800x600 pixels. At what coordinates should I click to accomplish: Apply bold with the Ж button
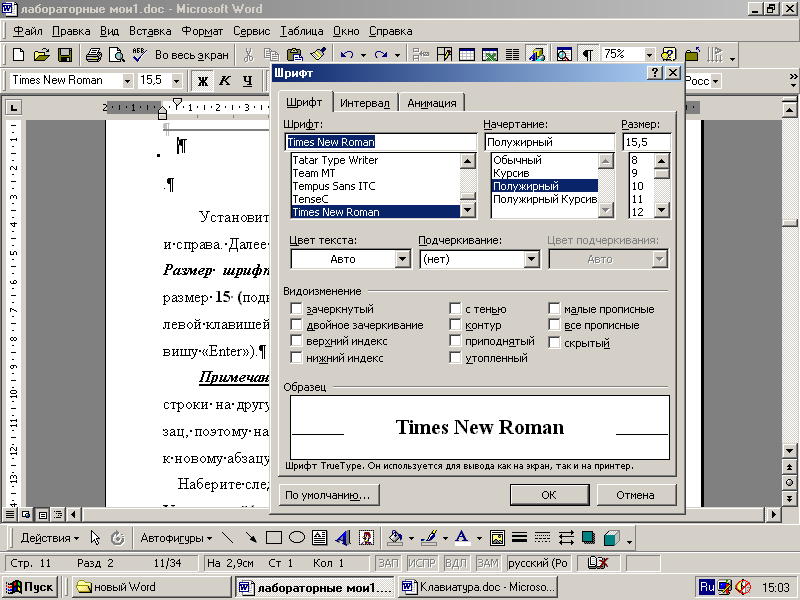click(x=203, y=81)
